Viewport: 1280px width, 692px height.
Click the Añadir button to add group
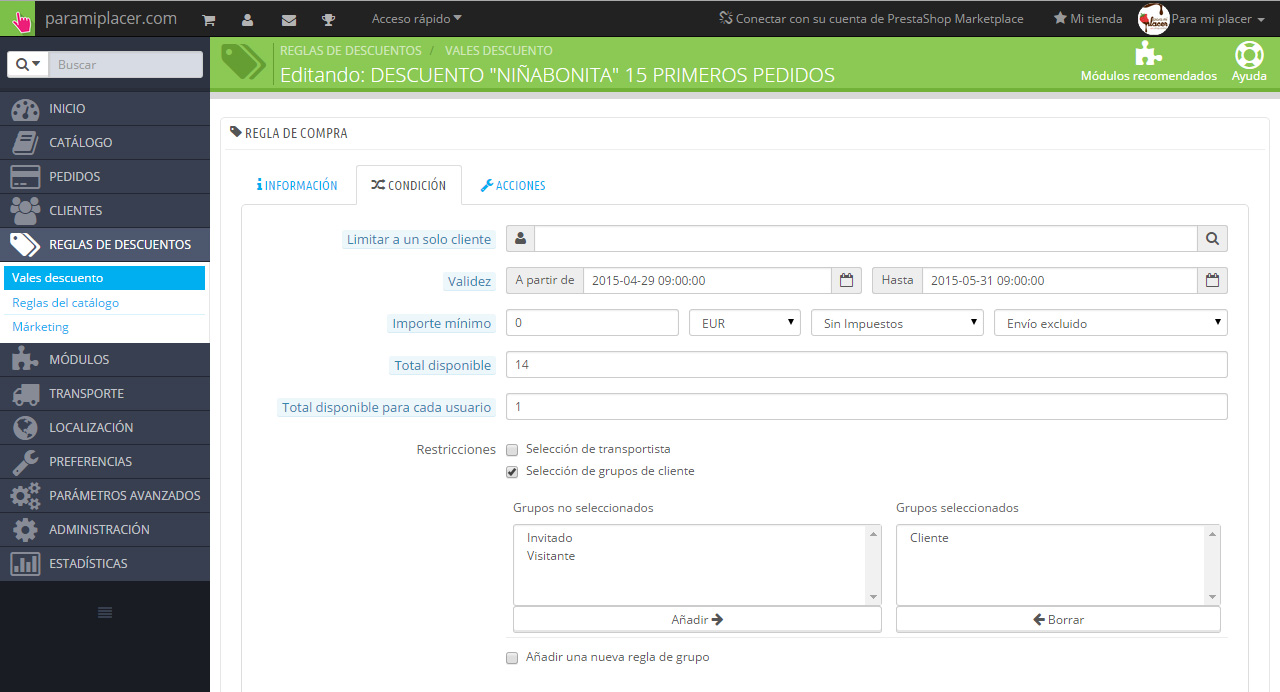tap(697, 620)
